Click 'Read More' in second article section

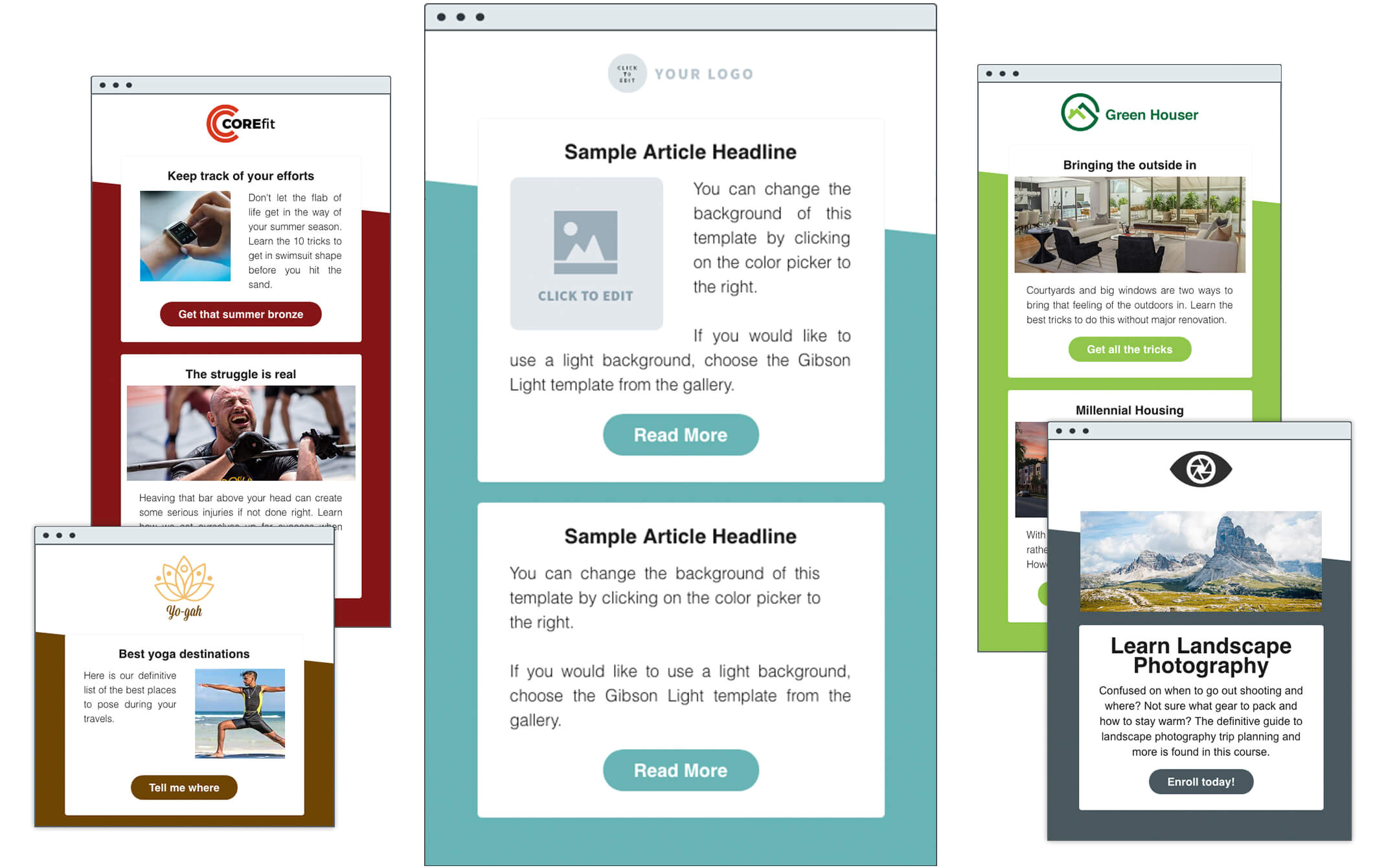[680, 771]
